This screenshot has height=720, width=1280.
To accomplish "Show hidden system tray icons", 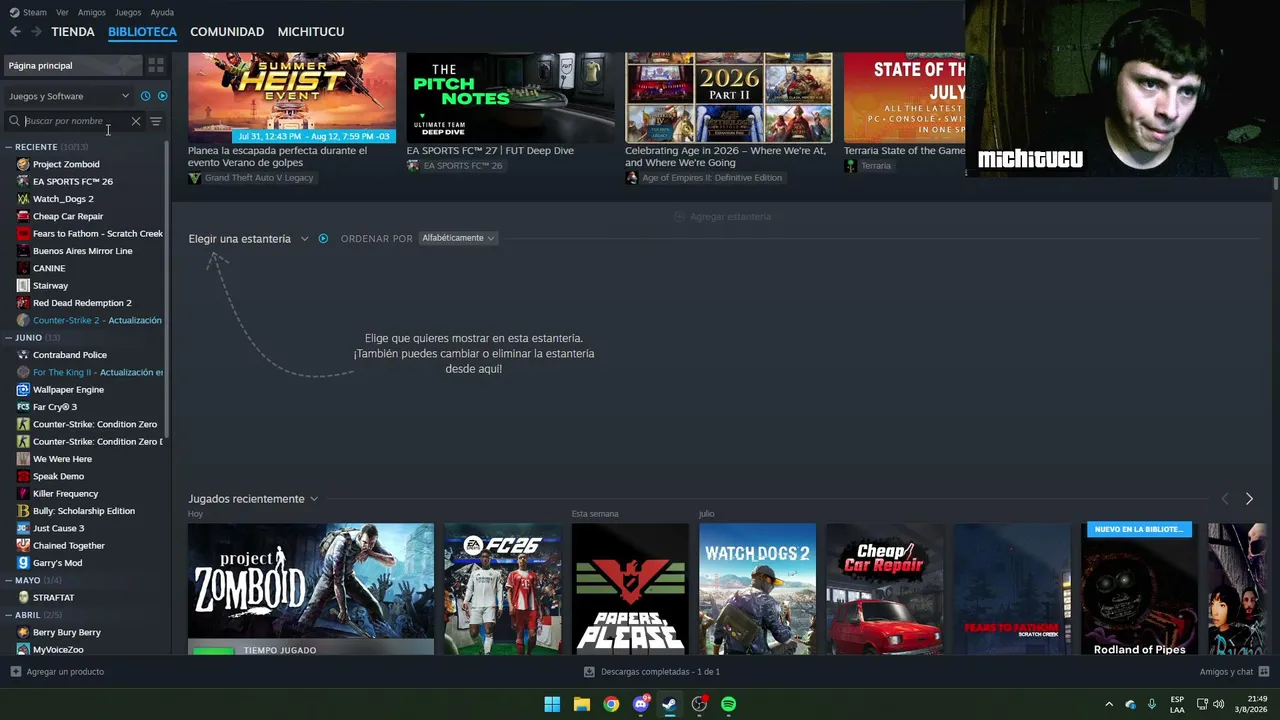I will click(x=1108, y=704).
